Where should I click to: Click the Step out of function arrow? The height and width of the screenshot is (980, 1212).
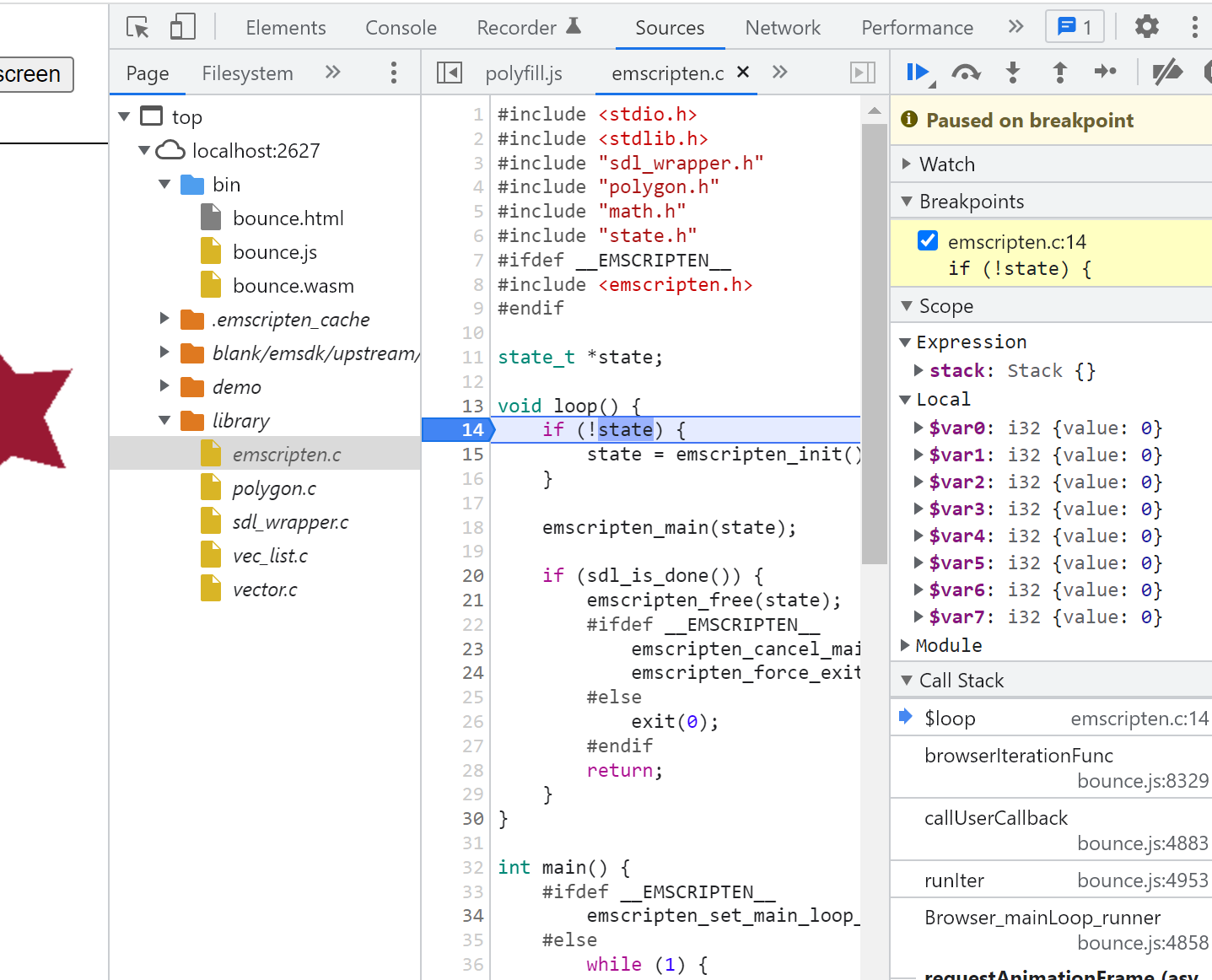click(x=1059, y=73)
